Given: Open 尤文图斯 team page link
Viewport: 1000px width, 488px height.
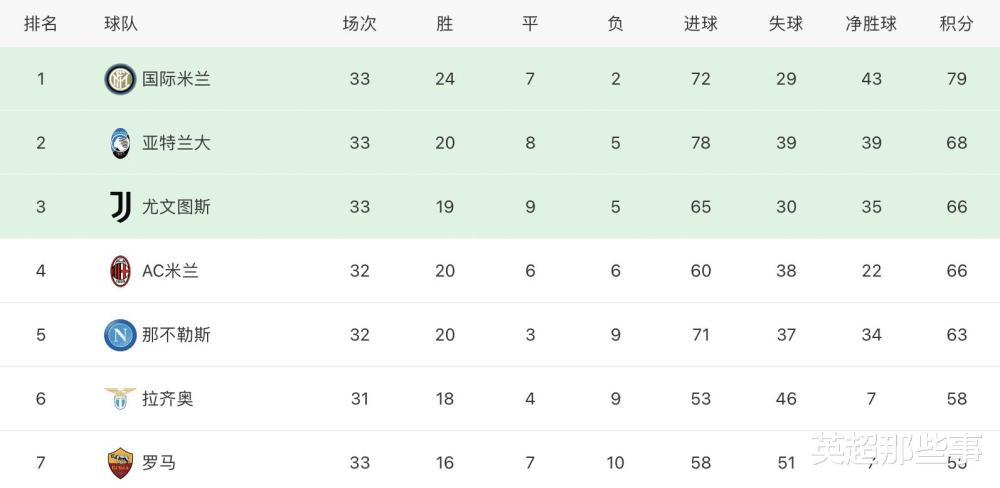Looking at the screenshot, I should tap(176, 207).
